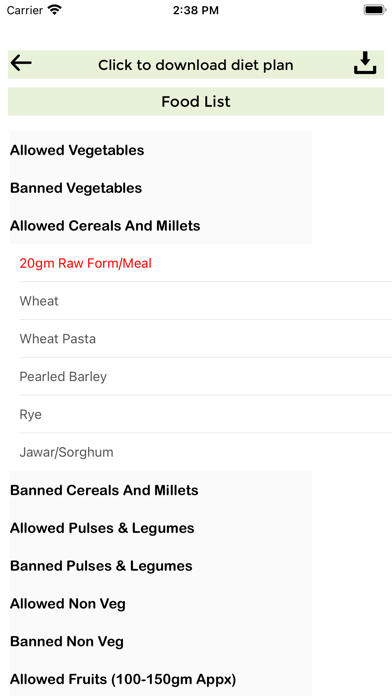
Task: Expand Allowed Non Veg section
Action: 161,603
